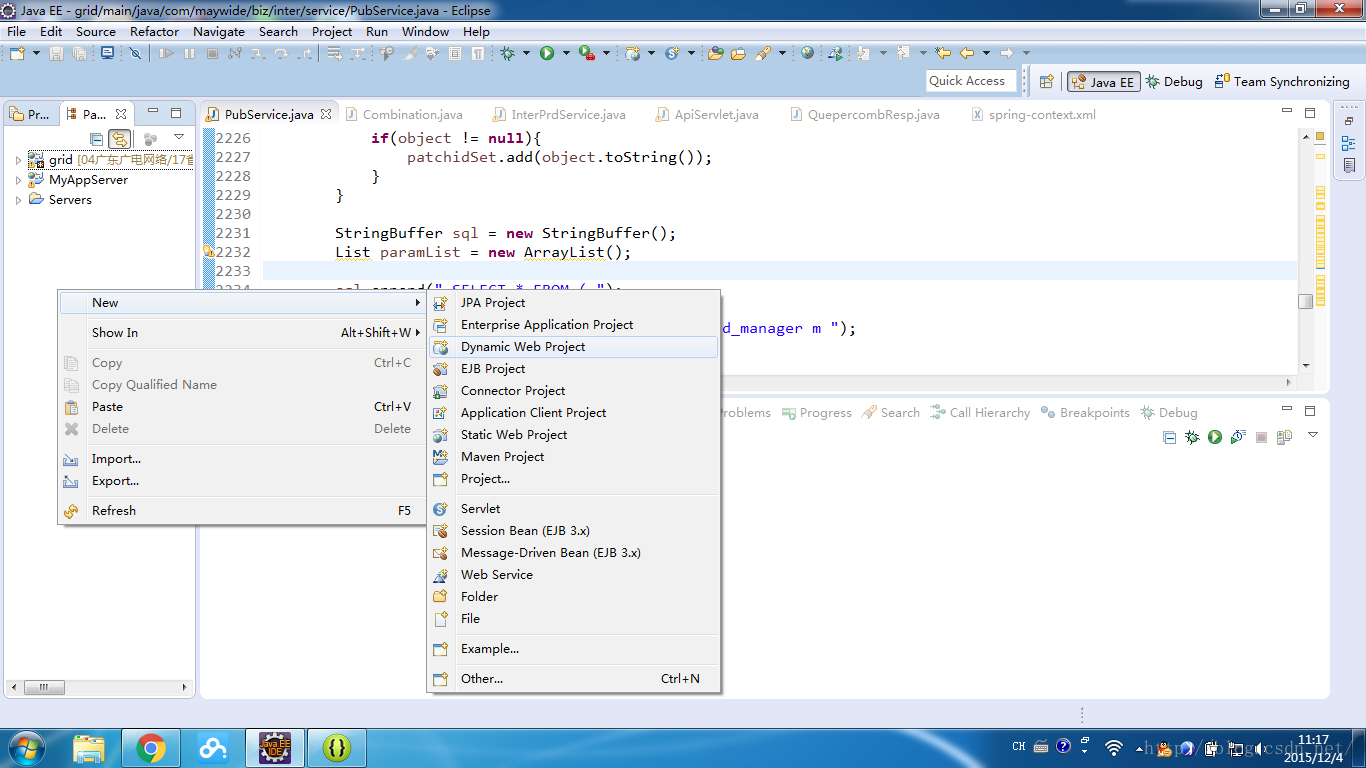Image resolution: width=1366 pixels, height=768 pixels.
Task: Click the Skip All Breakpoints icon
Action: click(x=135, y=53)
